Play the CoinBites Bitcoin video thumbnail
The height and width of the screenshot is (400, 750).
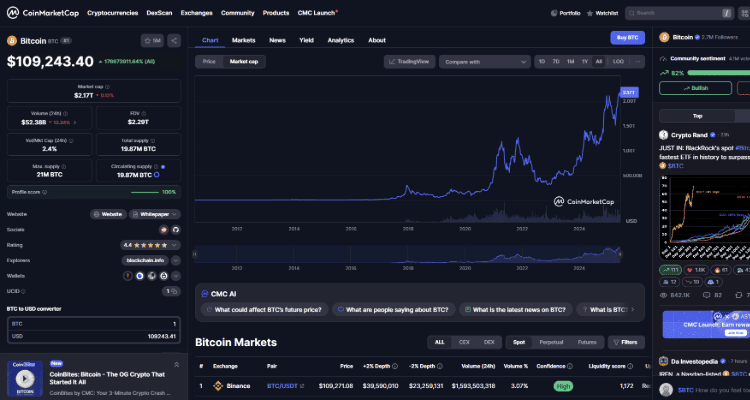24,378
